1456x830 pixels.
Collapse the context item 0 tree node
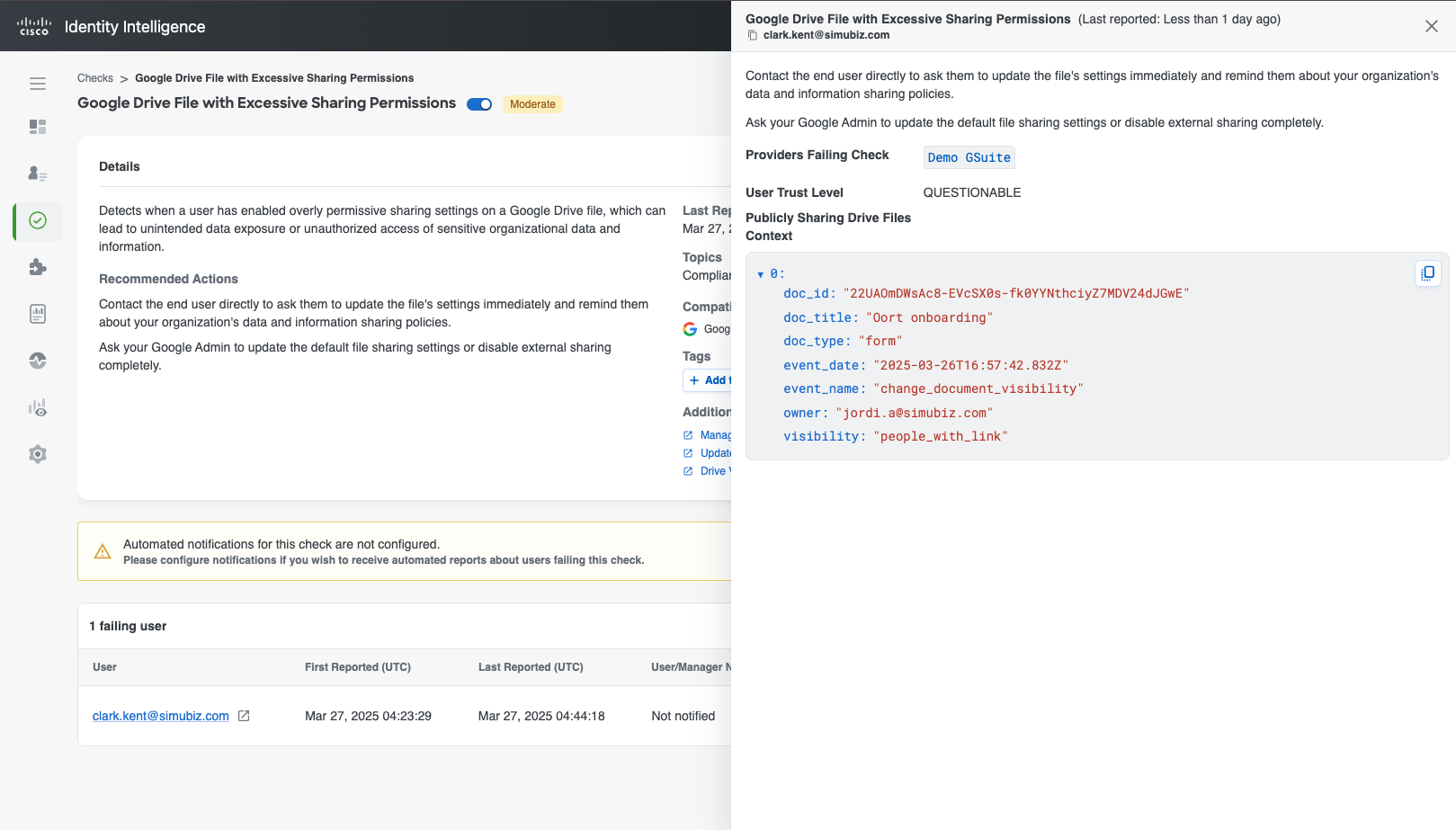[761, 274]
